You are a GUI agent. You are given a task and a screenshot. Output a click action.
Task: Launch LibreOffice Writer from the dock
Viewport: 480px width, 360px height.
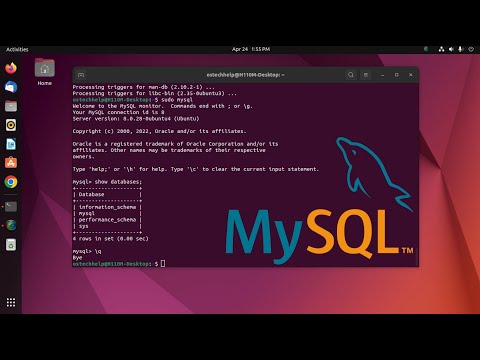click(11, 144)
